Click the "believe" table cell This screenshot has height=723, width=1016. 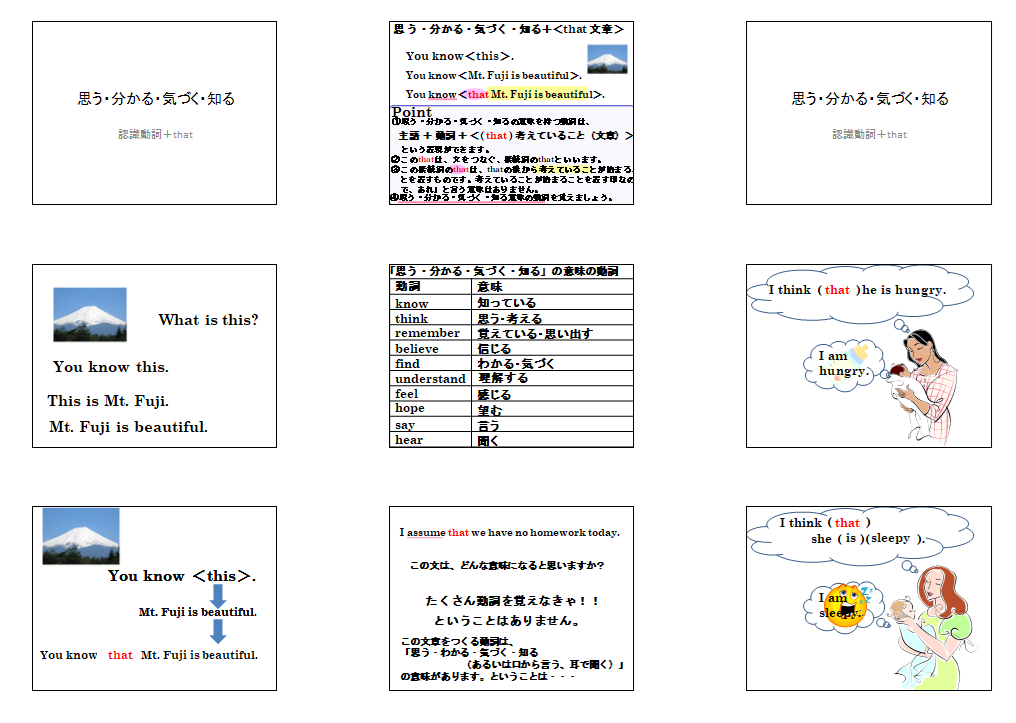pyautogui.click(x=430, y=349)
